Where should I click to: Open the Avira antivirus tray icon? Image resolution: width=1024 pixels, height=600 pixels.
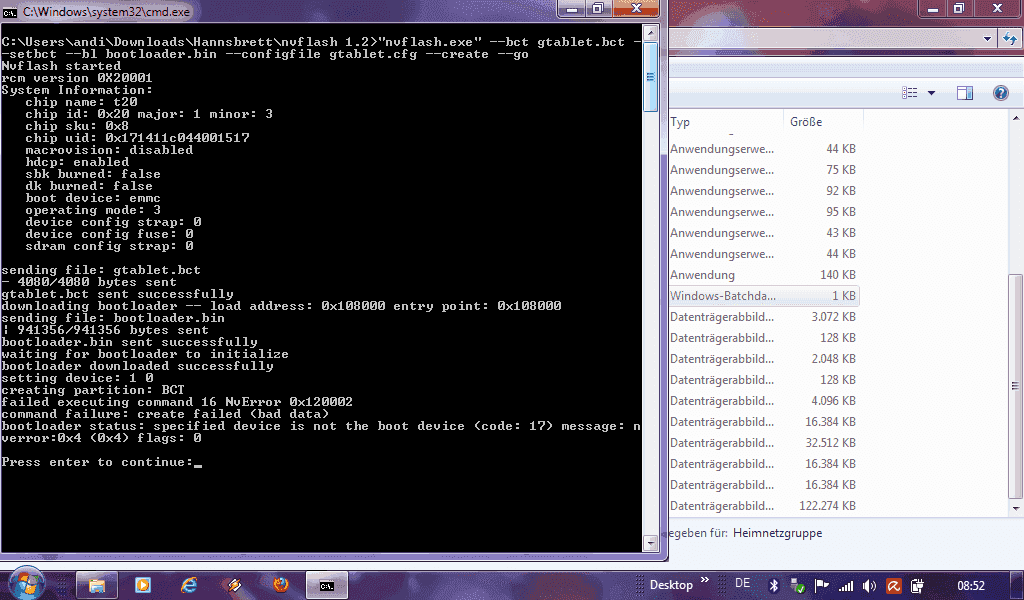tap(893, 586)
